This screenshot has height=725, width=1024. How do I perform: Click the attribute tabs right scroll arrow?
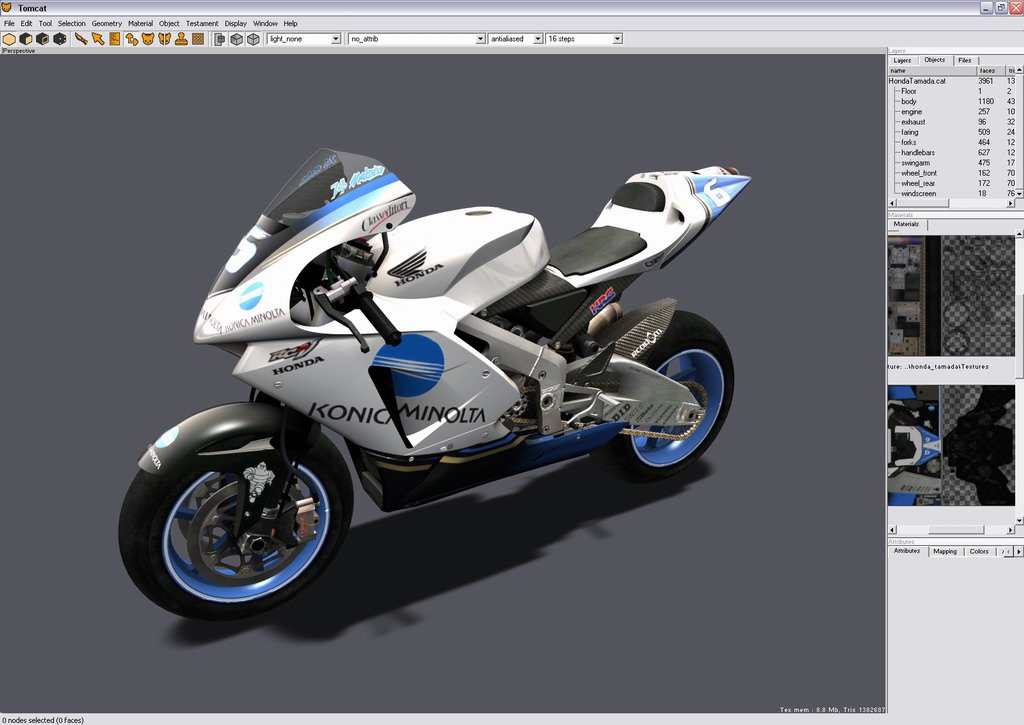tap(1018, 552)
